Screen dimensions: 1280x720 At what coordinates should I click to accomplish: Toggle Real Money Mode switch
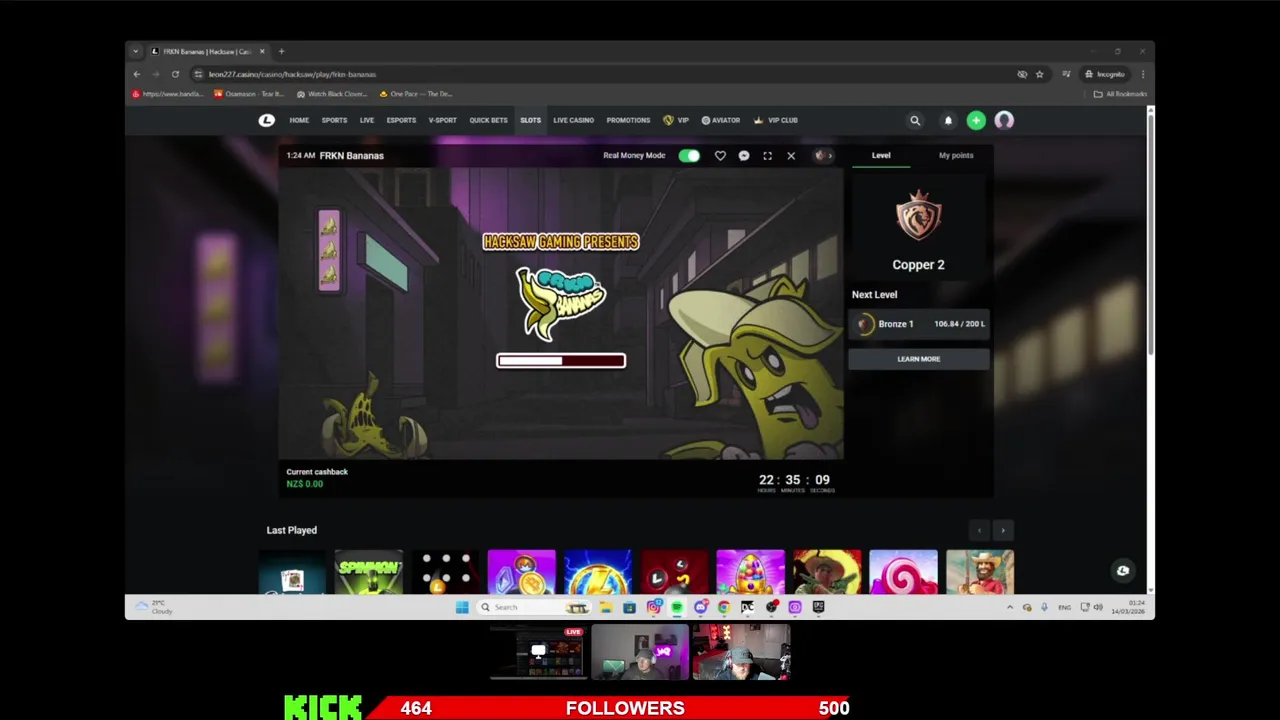[689, 155]
